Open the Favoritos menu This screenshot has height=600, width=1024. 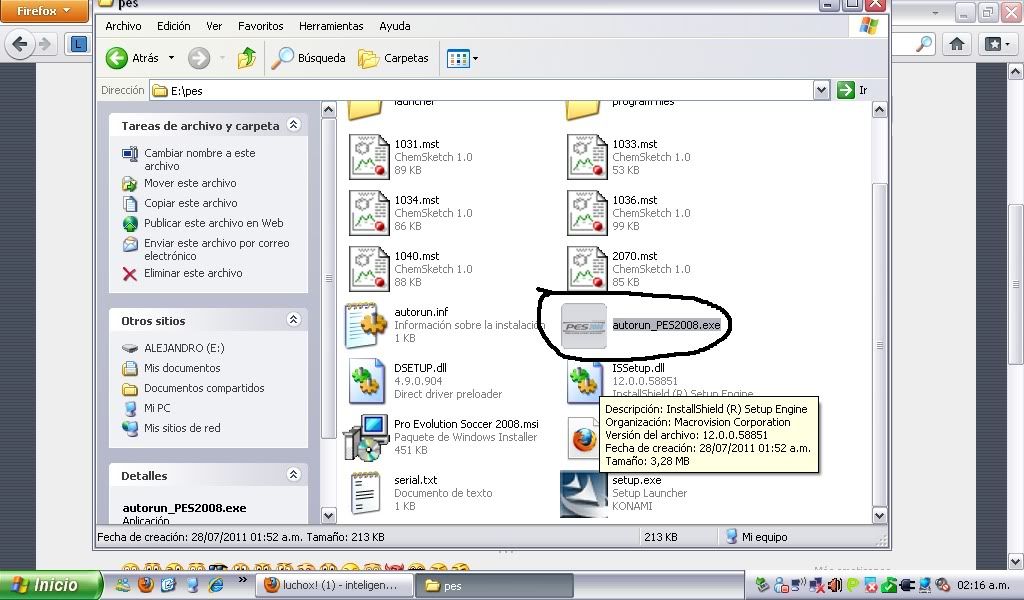click(261, 26)
